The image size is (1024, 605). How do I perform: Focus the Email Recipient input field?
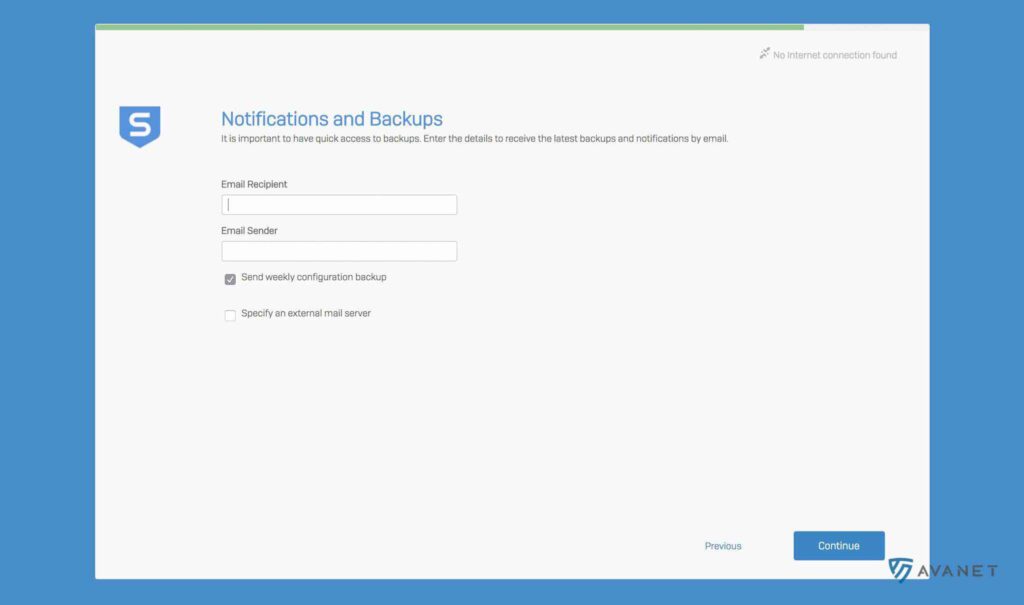[339, 204]
